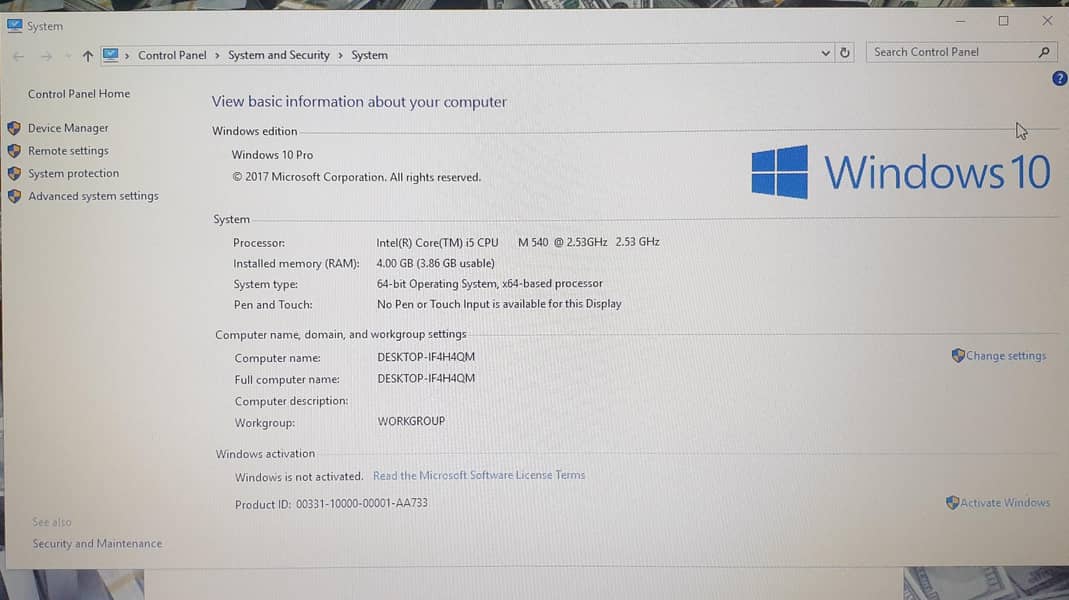Click the '64-bit Operating System' text

tap(437, 284)
